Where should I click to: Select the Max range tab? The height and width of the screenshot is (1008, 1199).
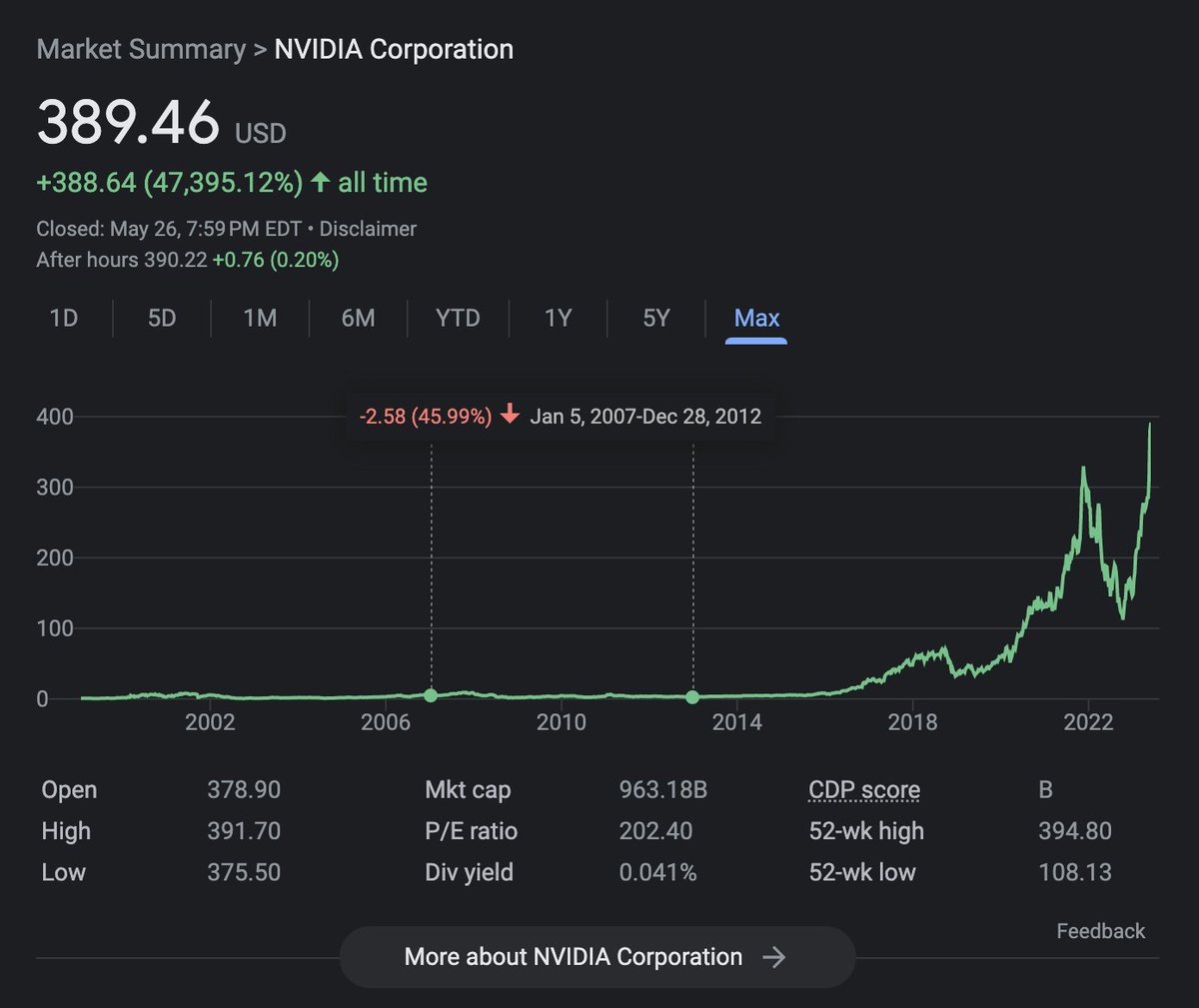click(756, 318)
